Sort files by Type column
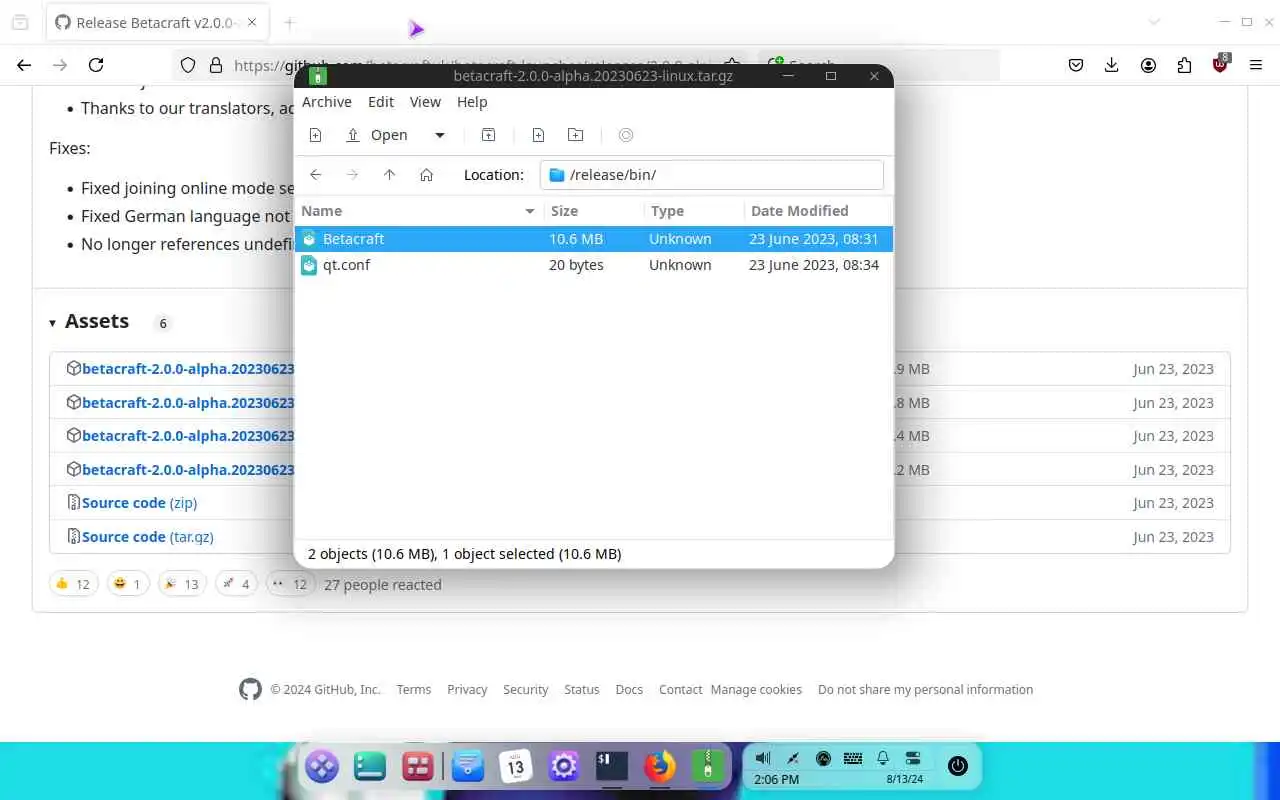 pyautogui.click(x=694, y=211)
